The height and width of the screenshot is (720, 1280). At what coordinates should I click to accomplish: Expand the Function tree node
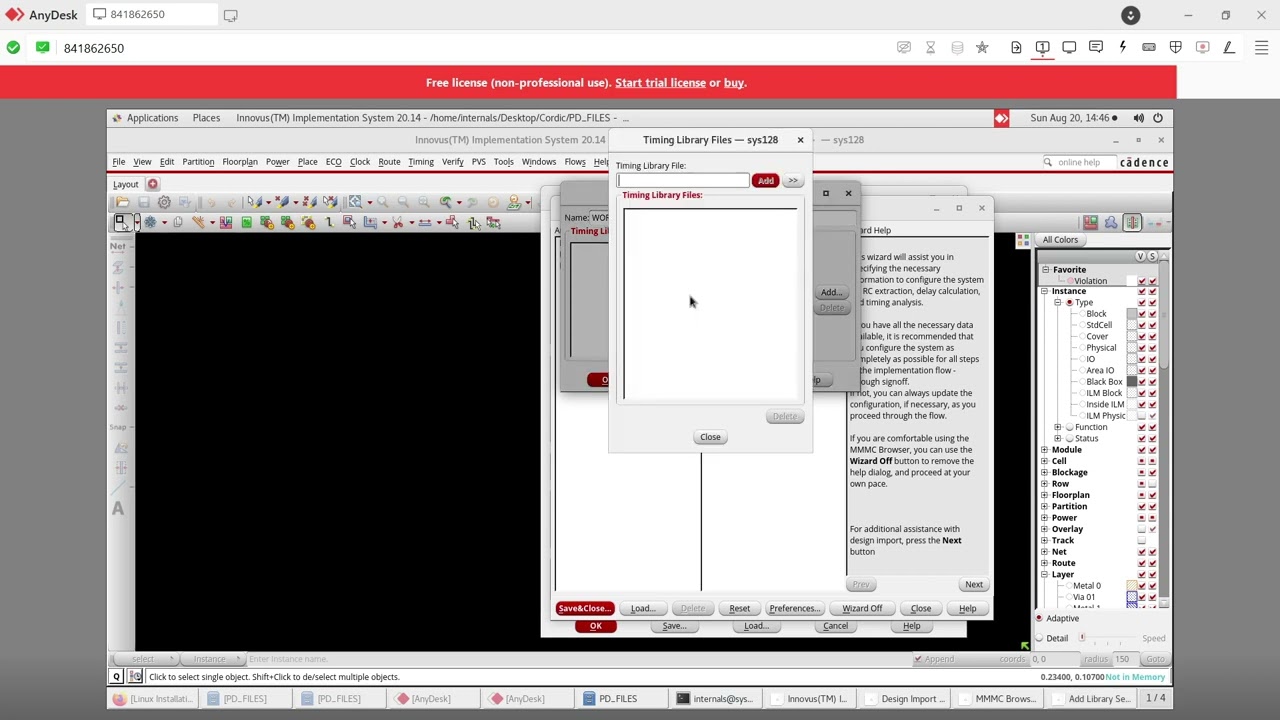coord(1058,427)
